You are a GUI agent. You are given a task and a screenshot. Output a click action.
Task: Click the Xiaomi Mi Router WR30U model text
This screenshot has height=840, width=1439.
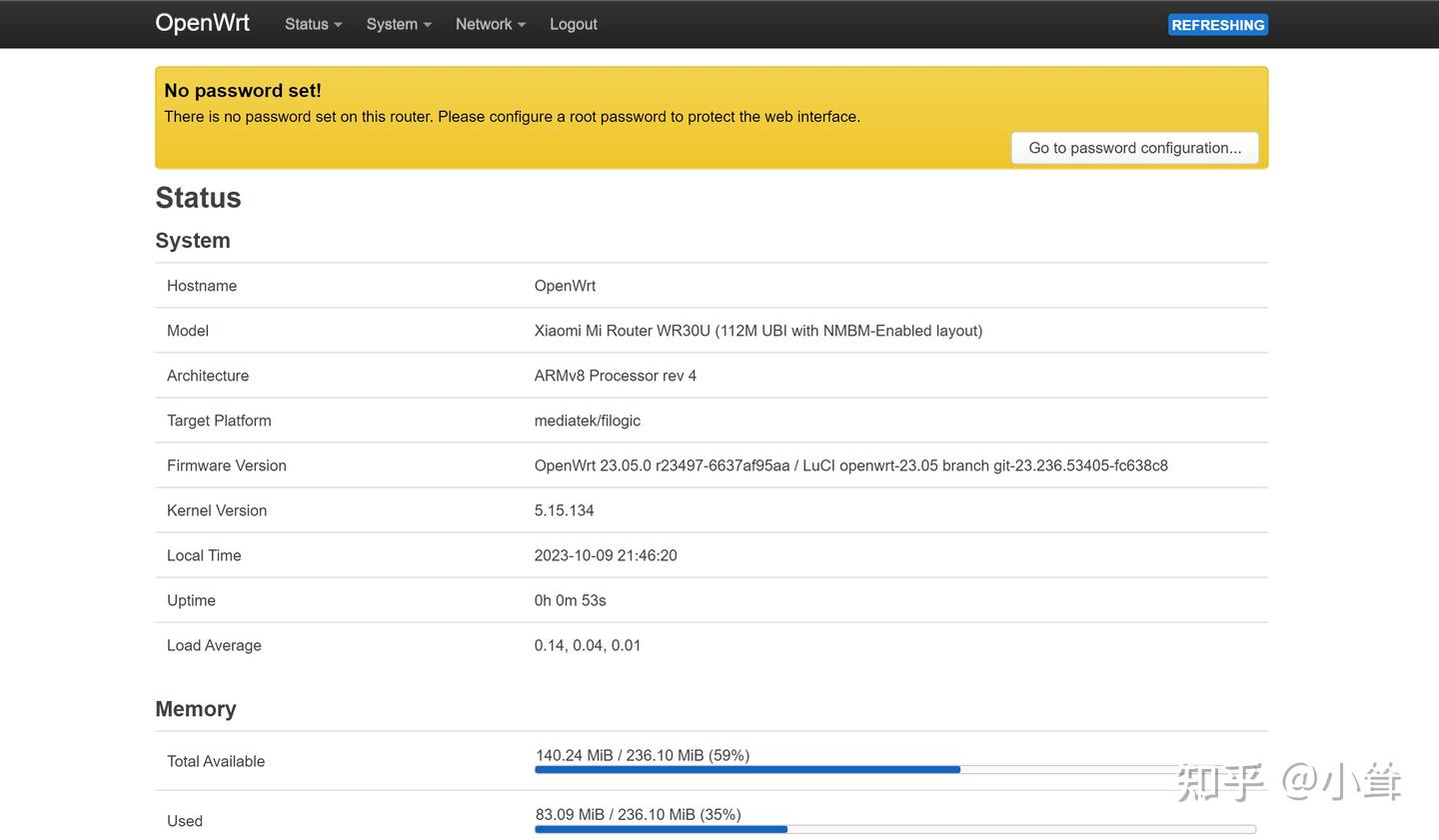(x=757, y=331)
